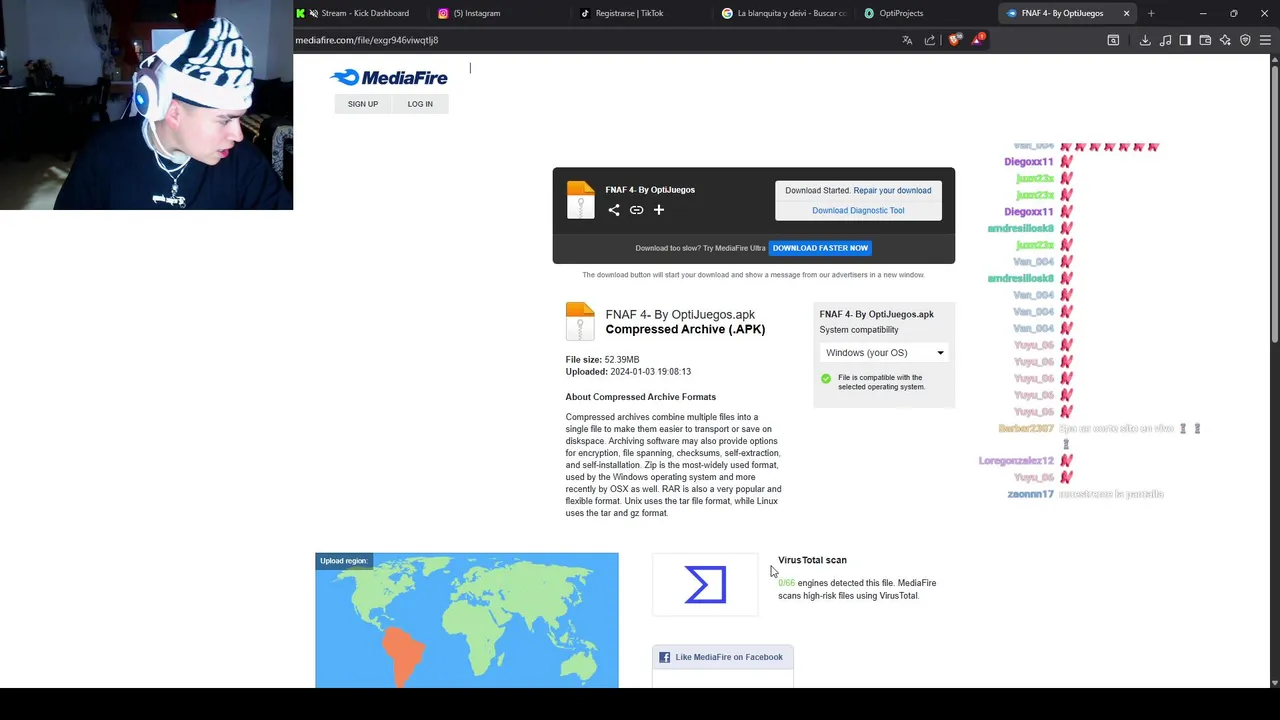
Task: Open Brave Shields lion icon
Action: (954, 40)
